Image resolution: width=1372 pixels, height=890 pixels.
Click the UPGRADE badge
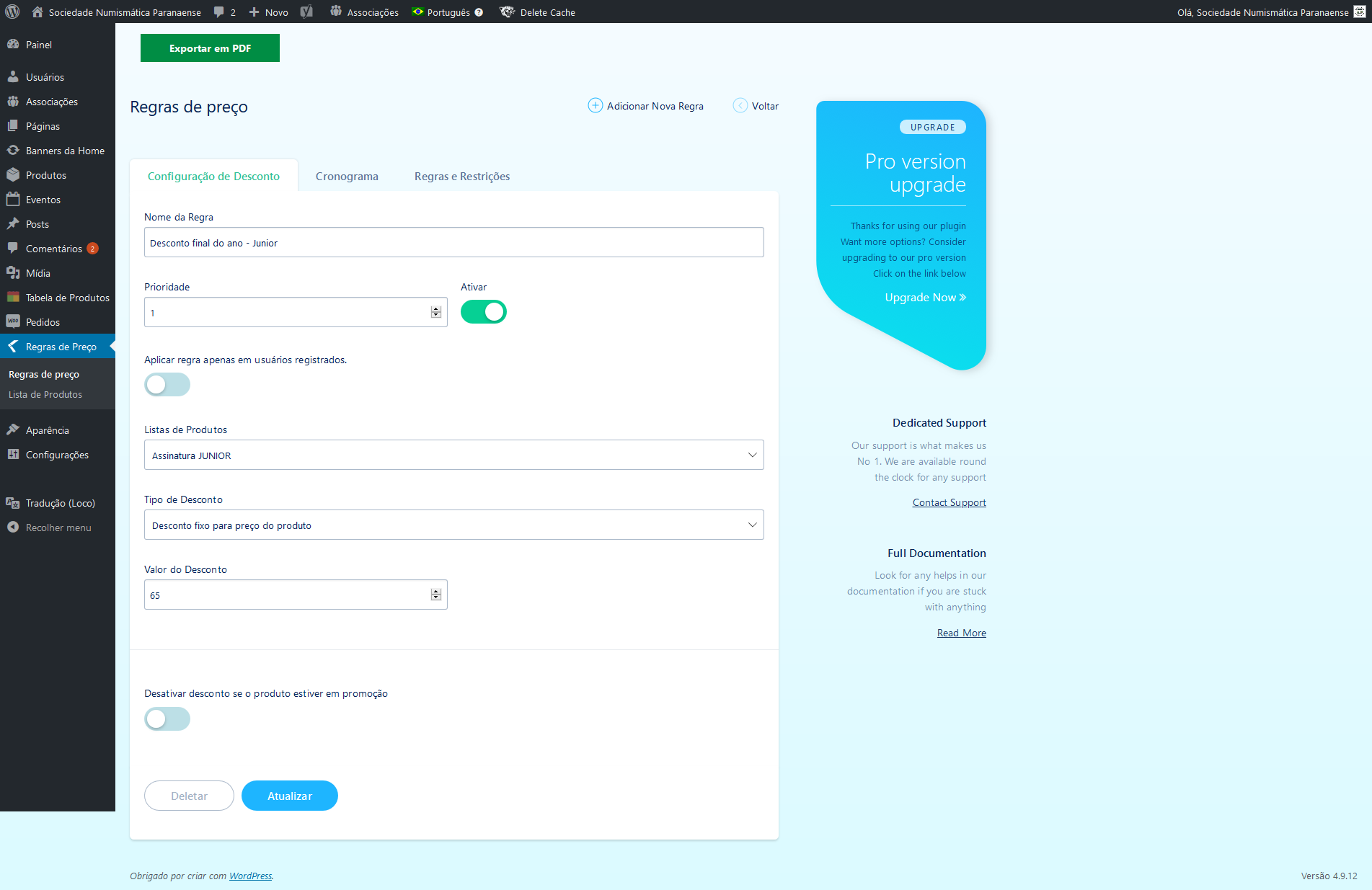pyautogui.click(x=933, y=127)
